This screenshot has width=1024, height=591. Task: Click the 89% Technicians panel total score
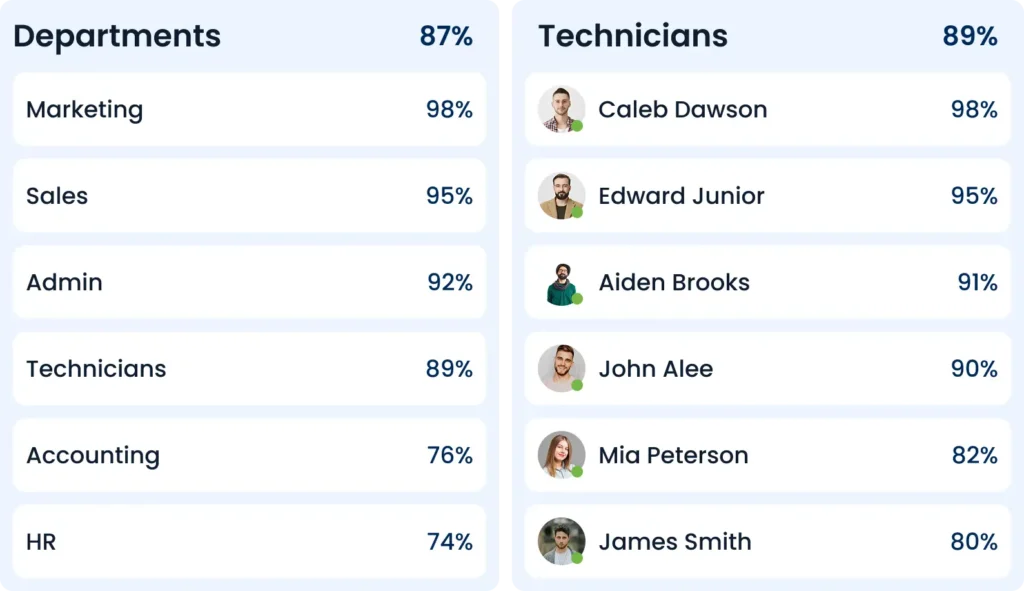(x=970, y=36)
